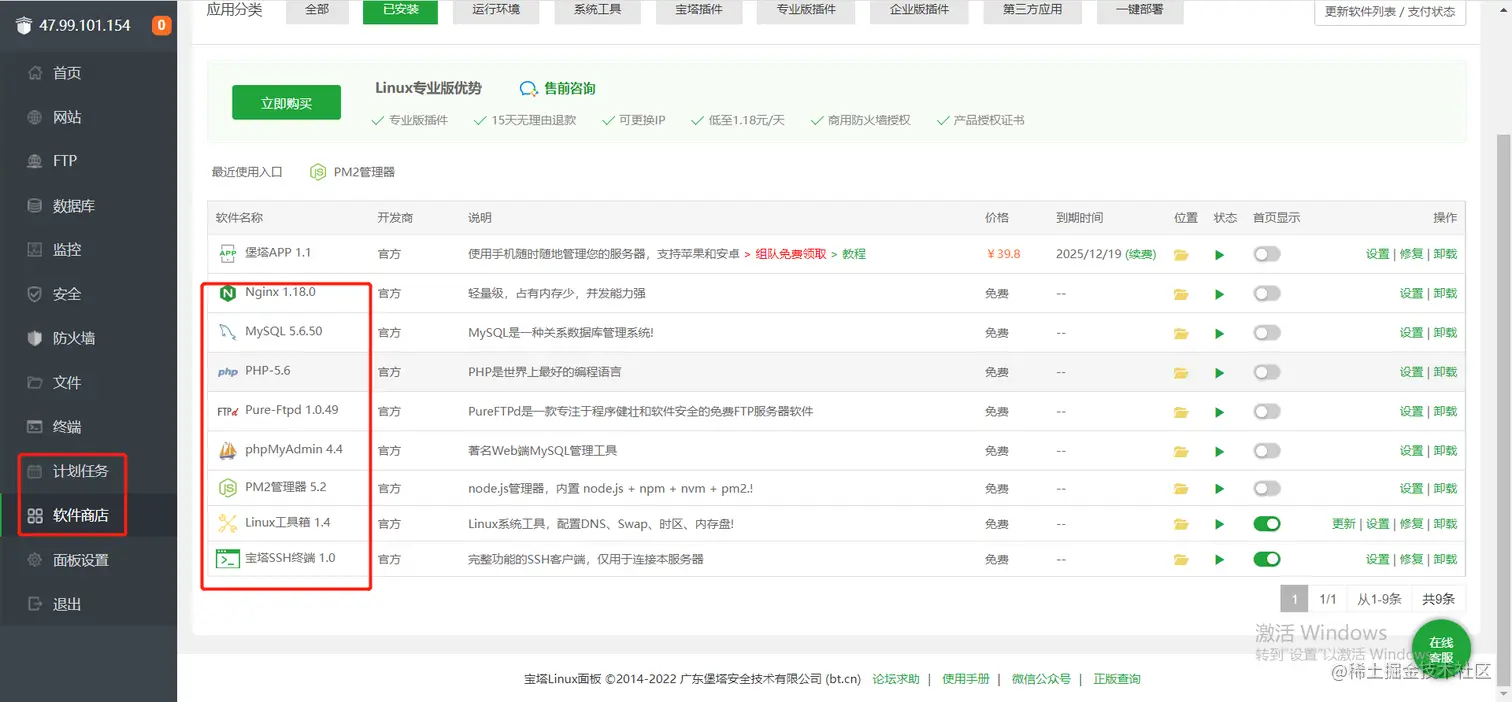
Task: Click the green status arrow for Nginx 1.18.0
Action: point(1219,294)
